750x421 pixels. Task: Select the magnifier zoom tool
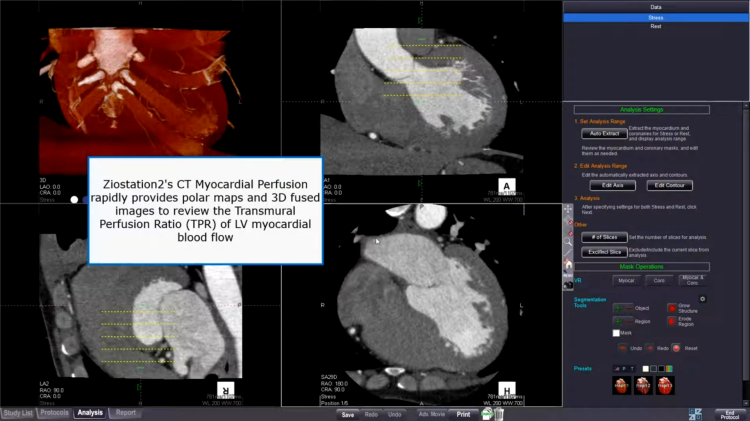tap(568, 242)
